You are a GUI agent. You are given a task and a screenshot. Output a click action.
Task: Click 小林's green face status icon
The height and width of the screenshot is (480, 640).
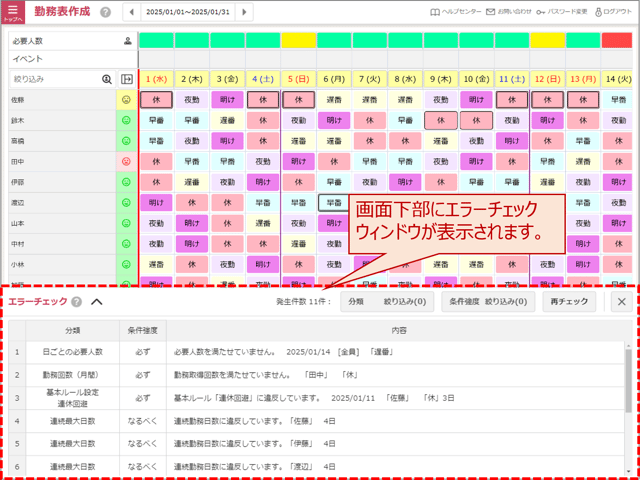pyautogui.click(x=127, y=264)
